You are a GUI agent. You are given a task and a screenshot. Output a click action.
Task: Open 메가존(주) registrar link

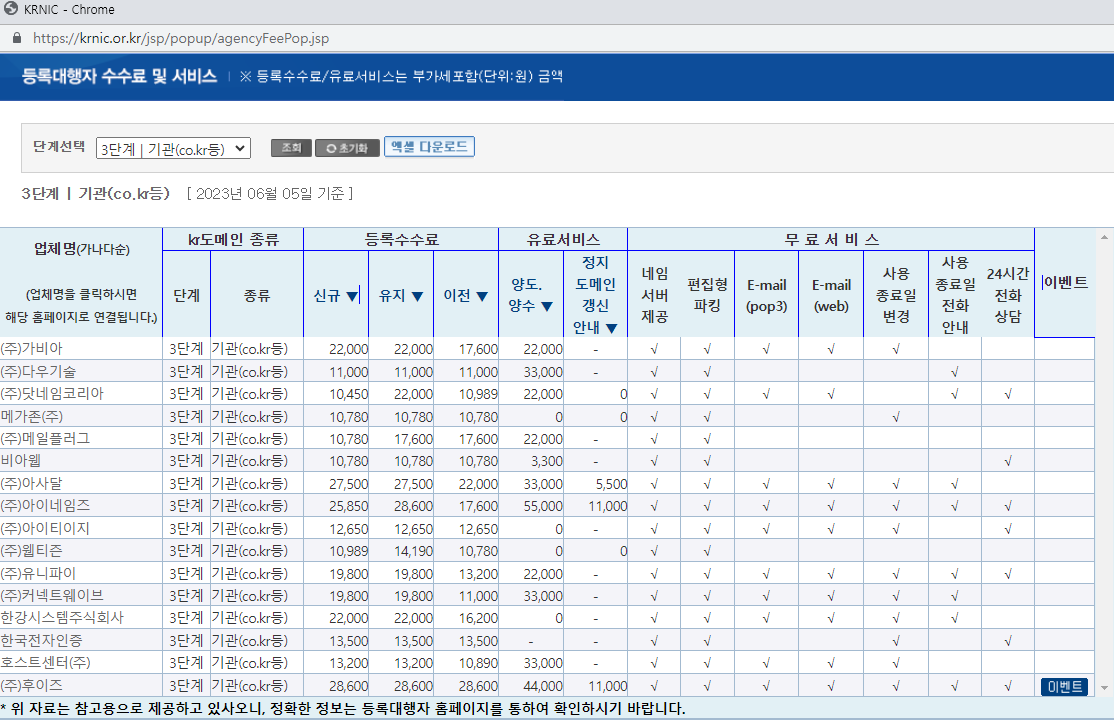(x=31, y=417)
